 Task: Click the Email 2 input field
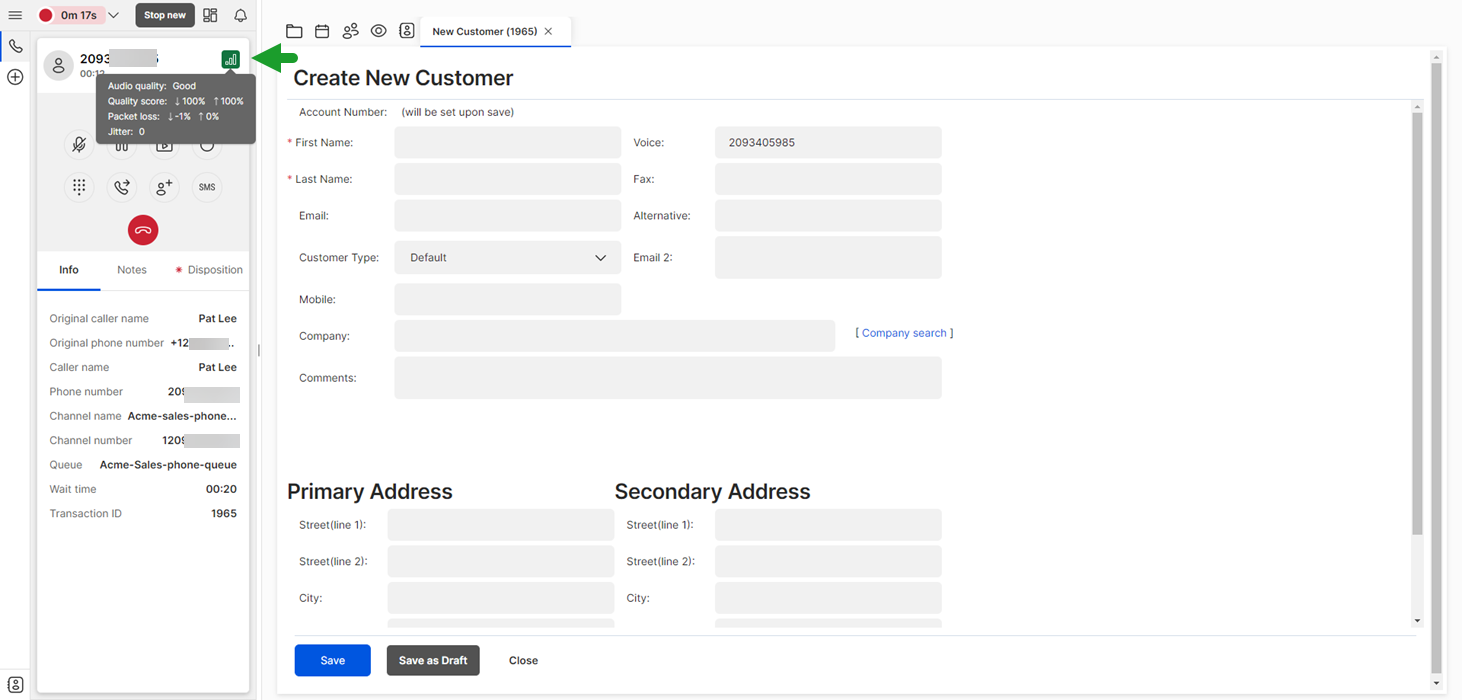pos(828,258)
